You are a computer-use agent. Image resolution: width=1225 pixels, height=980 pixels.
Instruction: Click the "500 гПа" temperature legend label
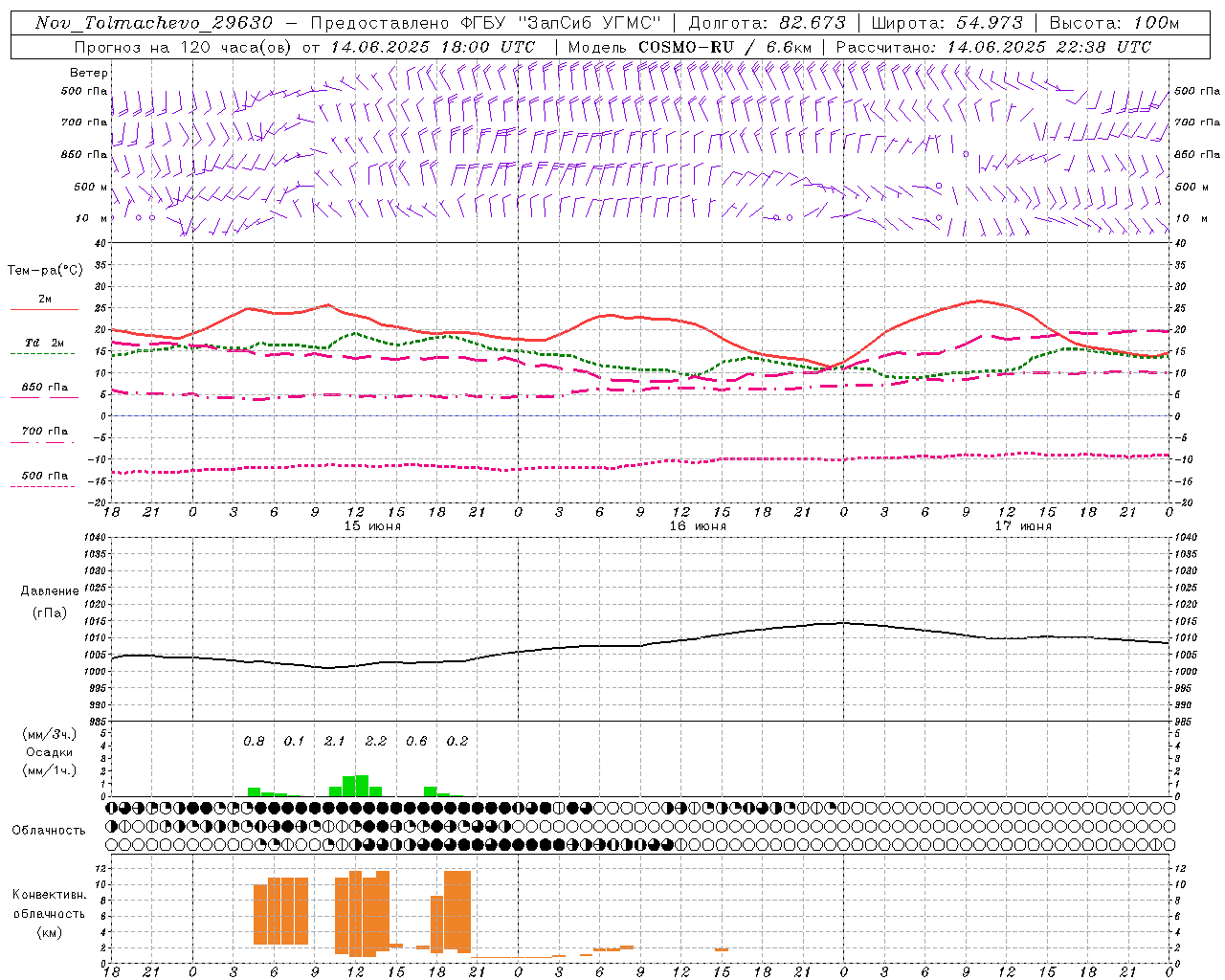[45, 476]
